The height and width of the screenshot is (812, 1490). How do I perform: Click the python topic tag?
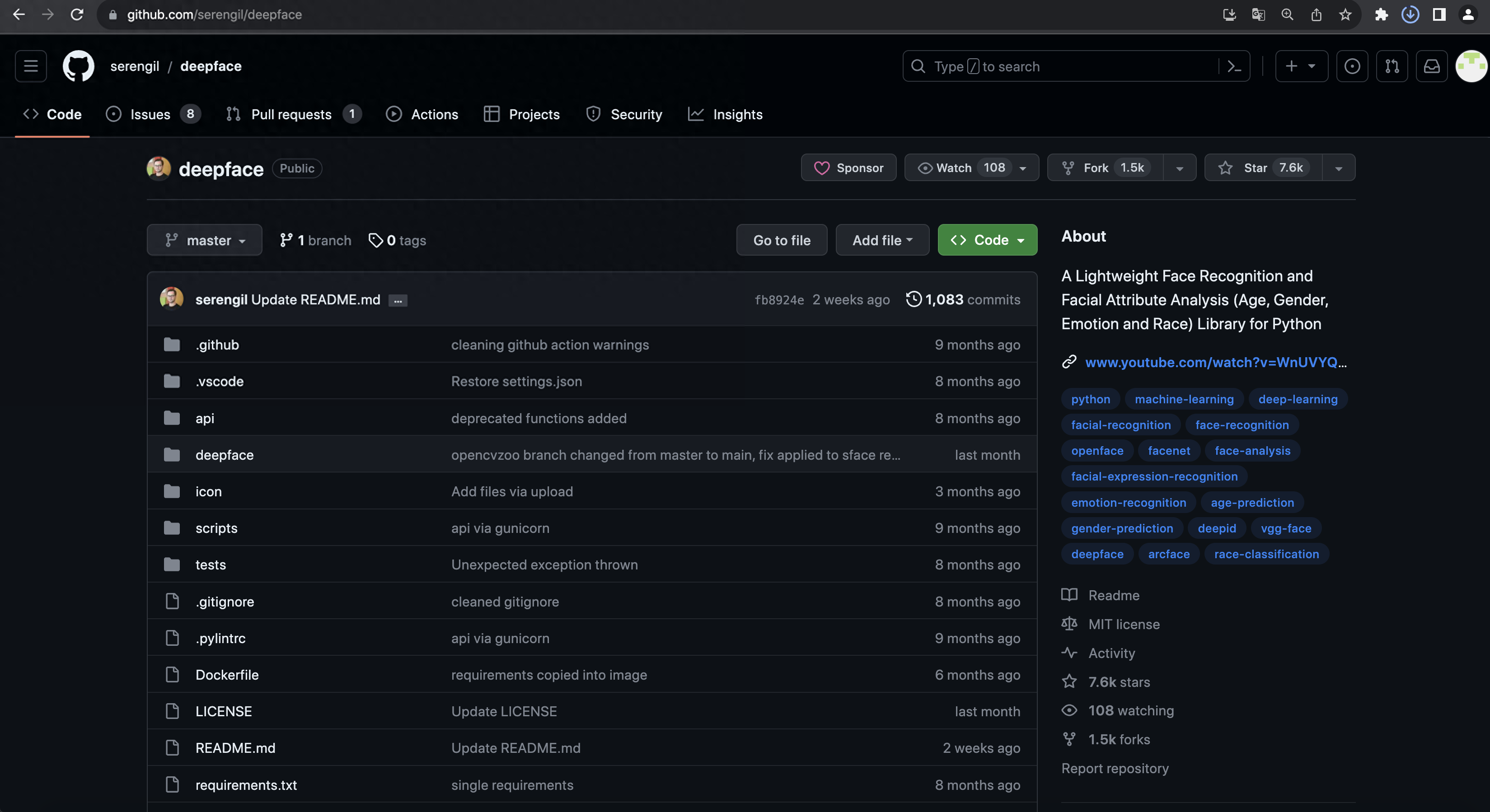coord(1090,399)
